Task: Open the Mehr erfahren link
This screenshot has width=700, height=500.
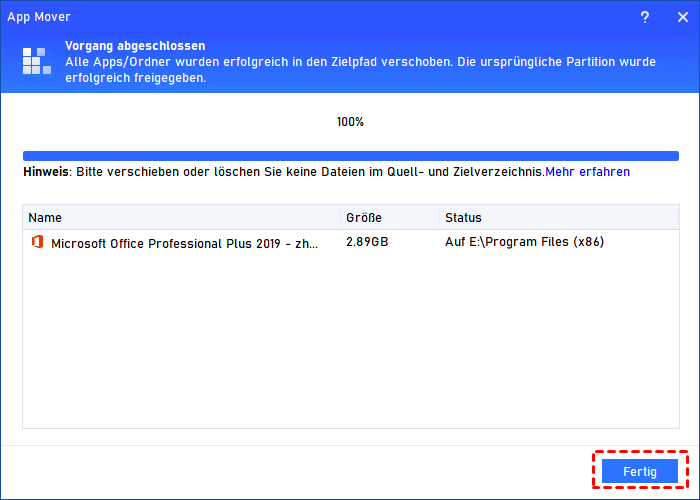Action: pos(587,172)
